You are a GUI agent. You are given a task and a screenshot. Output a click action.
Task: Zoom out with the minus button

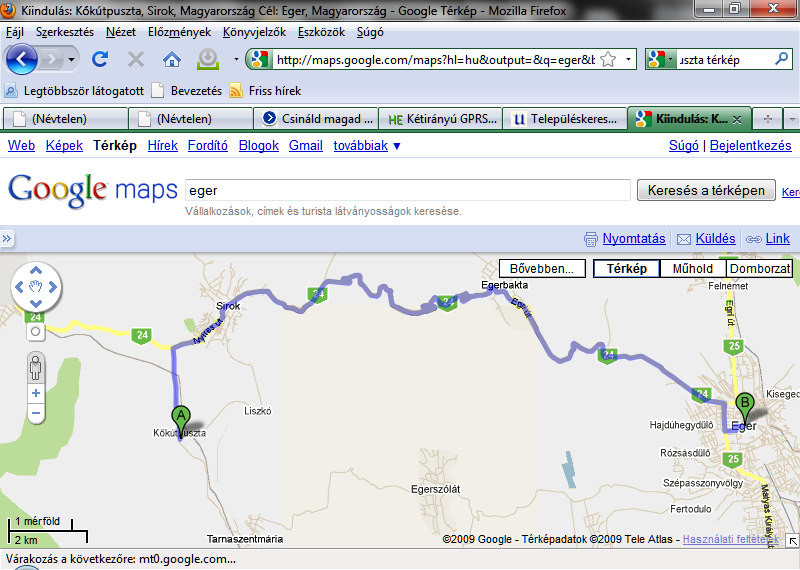point(36,413)
